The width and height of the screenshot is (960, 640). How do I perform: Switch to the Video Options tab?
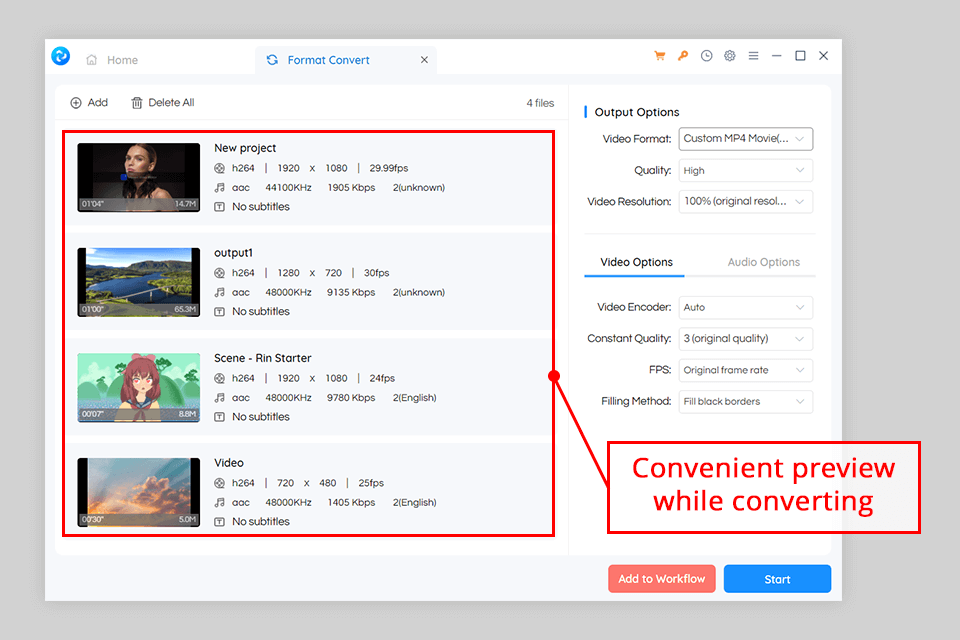click(x=636, y=262)
